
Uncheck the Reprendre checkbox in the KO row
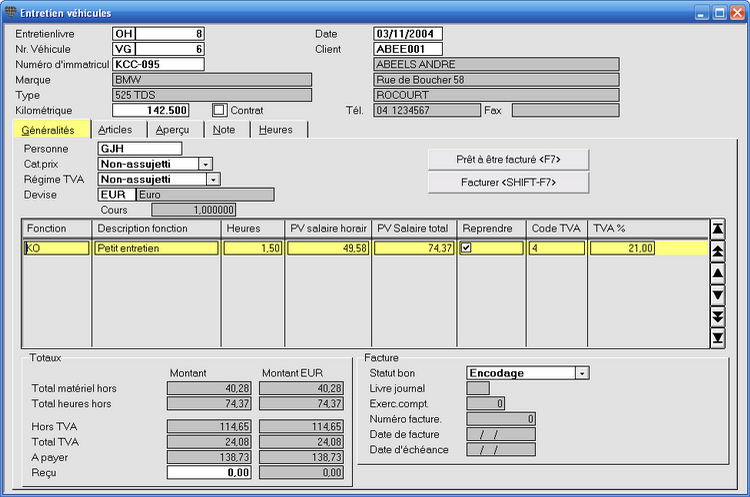[467, 248]
